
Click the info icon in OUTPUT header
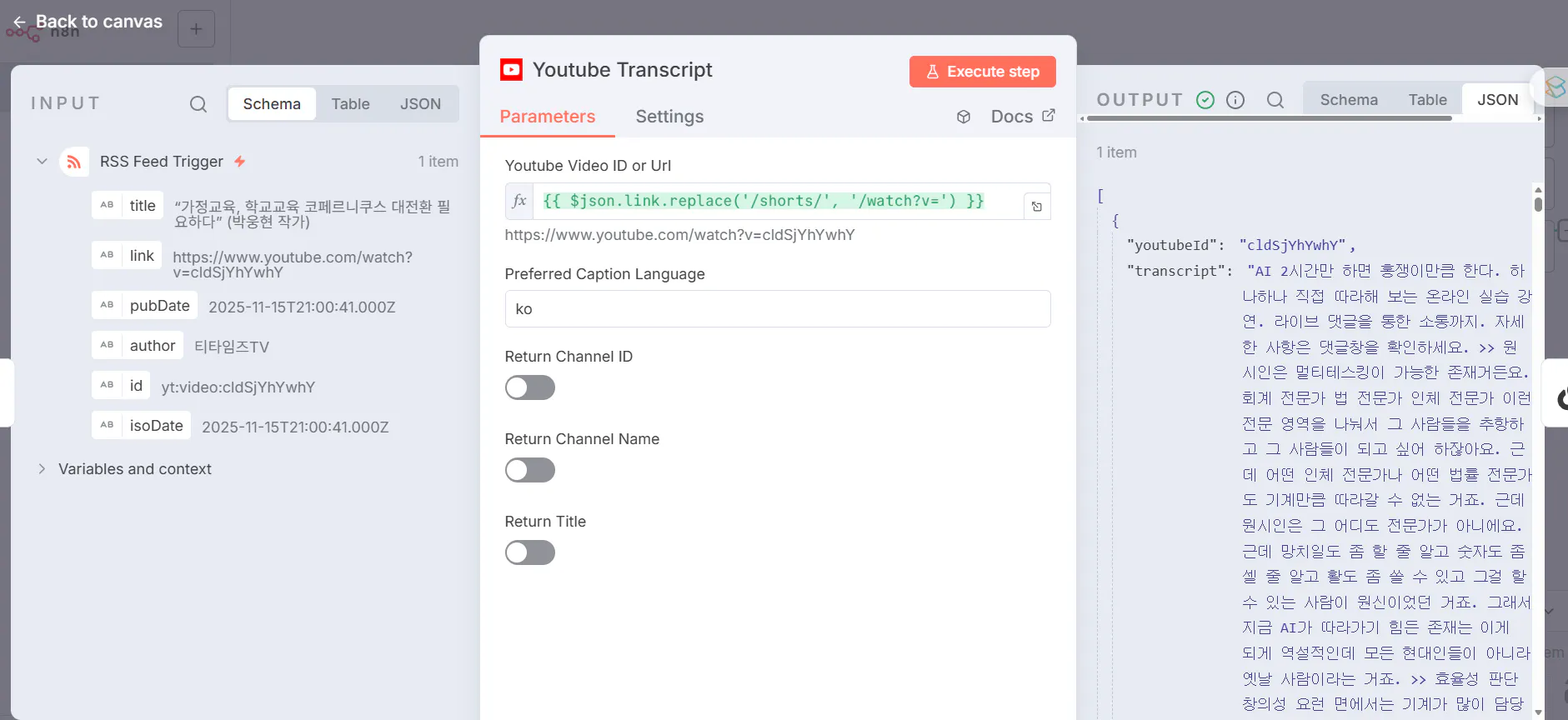pyautogui.click(x=1235, y=100)
